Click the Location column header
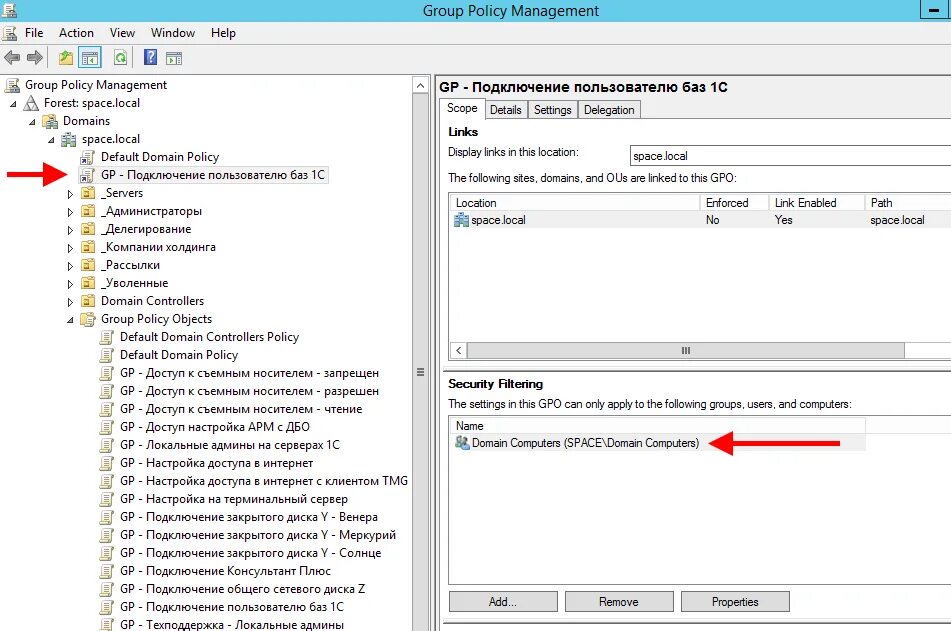Screen dimensions: 951x631 575,203
